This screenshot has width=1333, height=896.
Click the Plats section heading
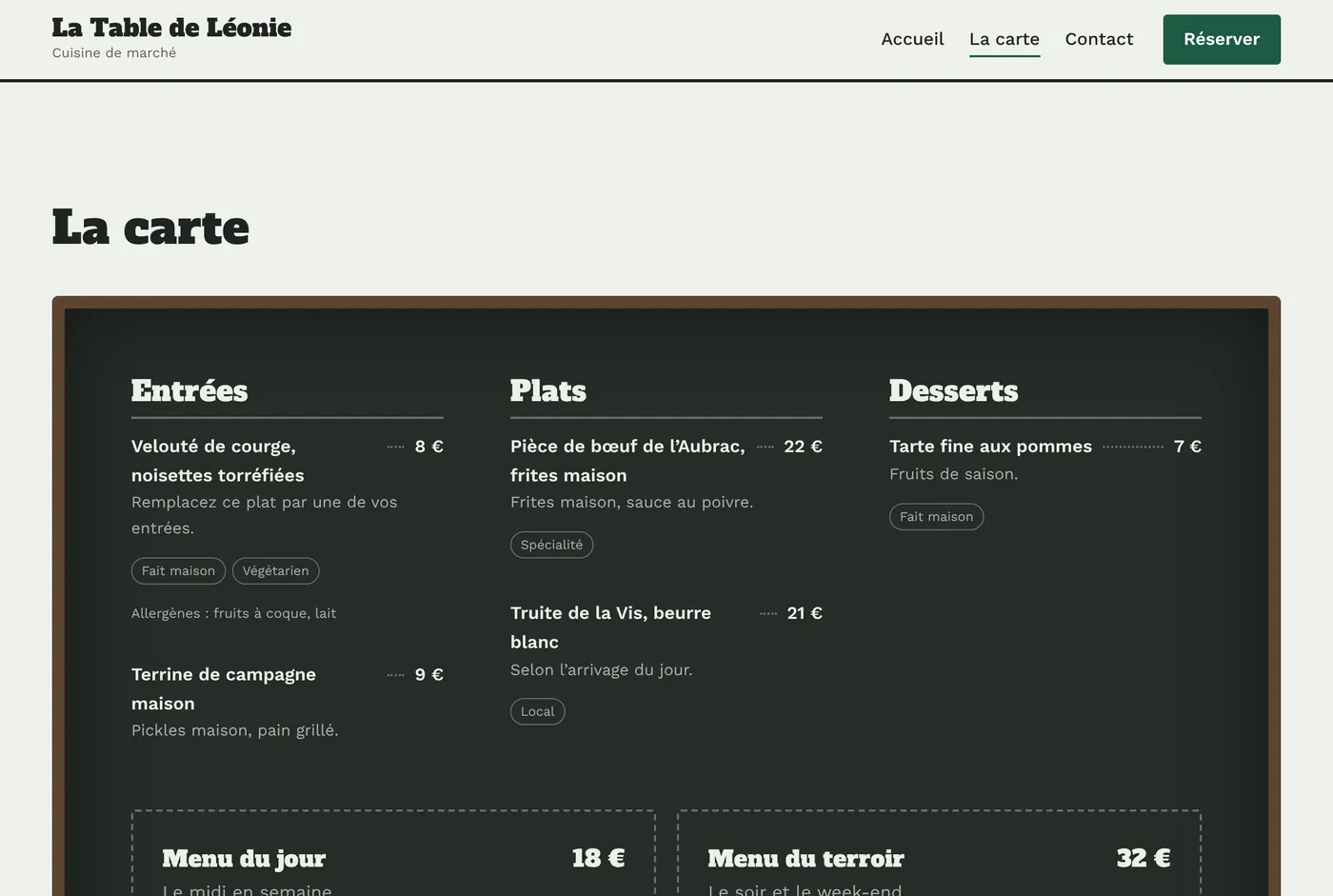548,390
